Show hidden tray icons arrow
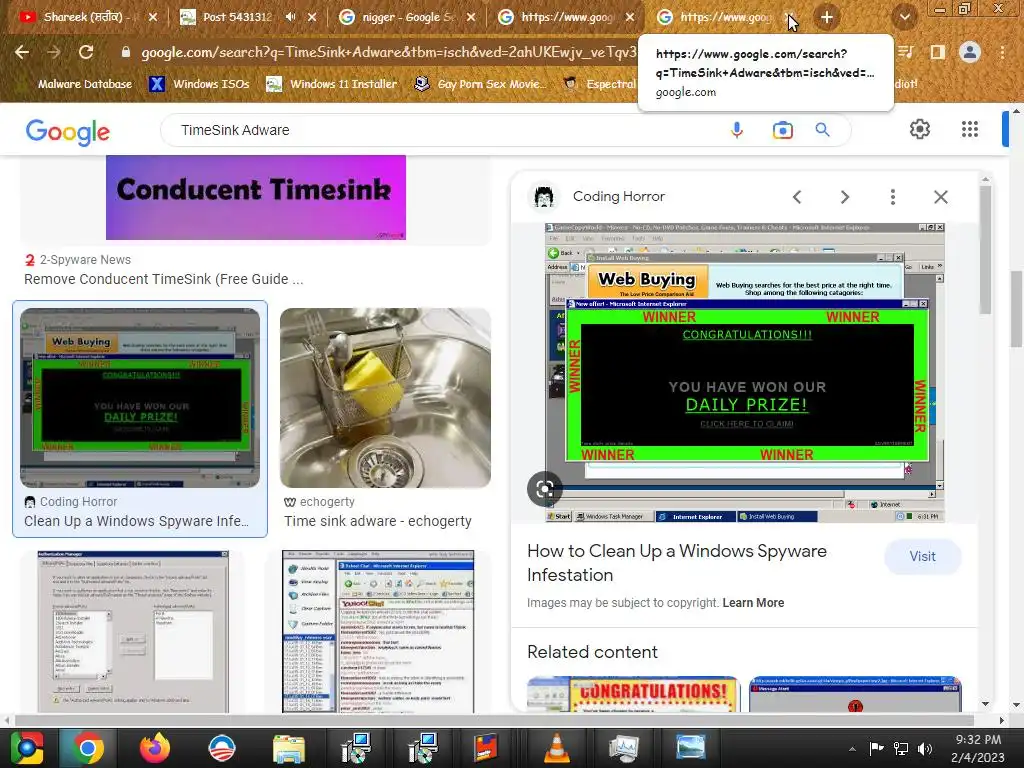1024x768 pixels. tap(852, 749)
